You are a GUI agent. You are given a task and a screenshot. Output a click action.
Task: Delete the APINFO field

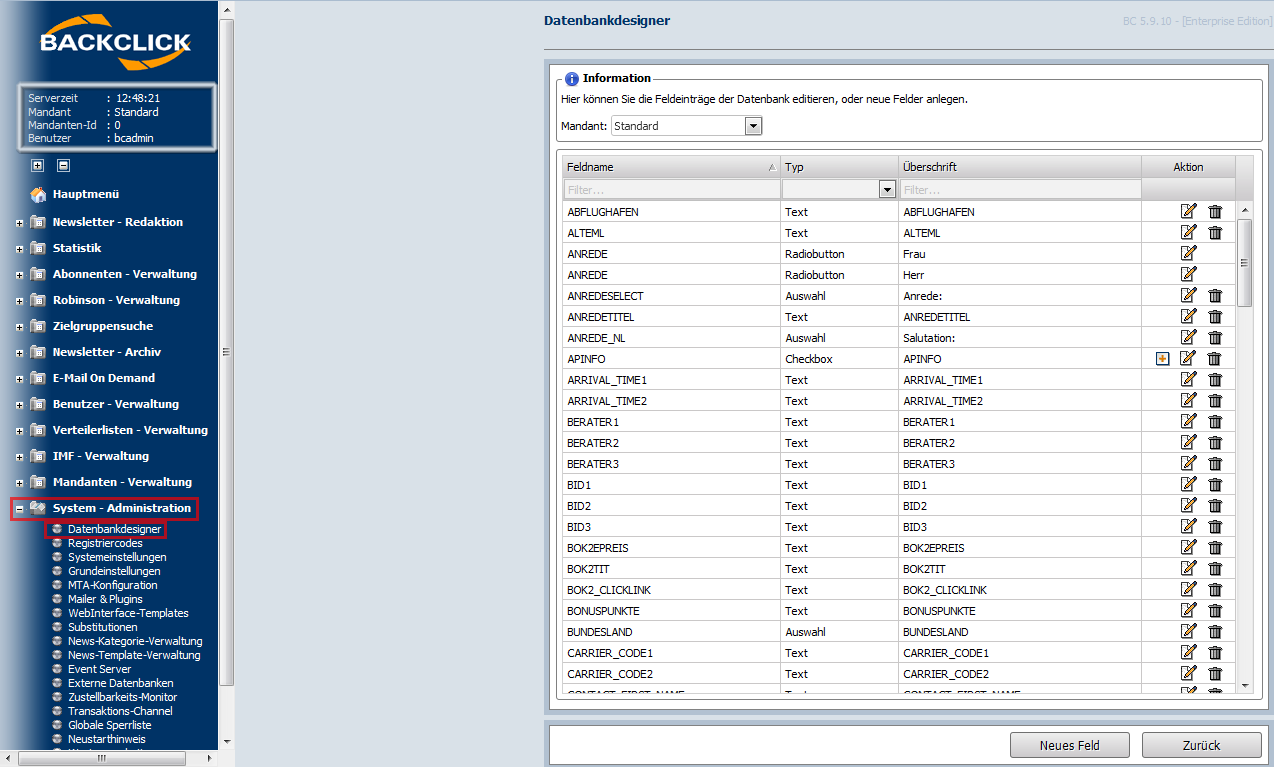coord(1215,358)
